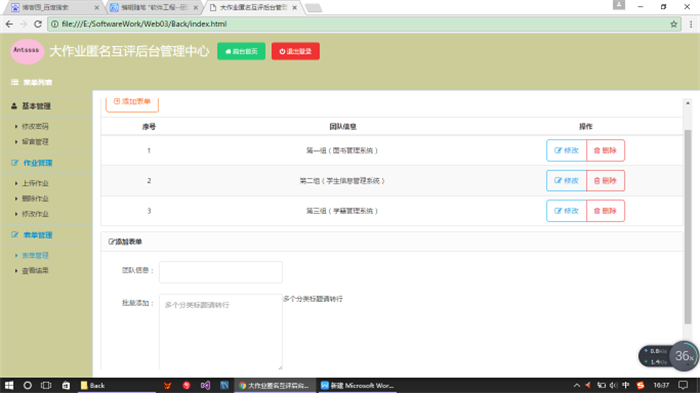Open 修改密码 in the sidebar
This screenshot has height=393, width=700.
35,126
